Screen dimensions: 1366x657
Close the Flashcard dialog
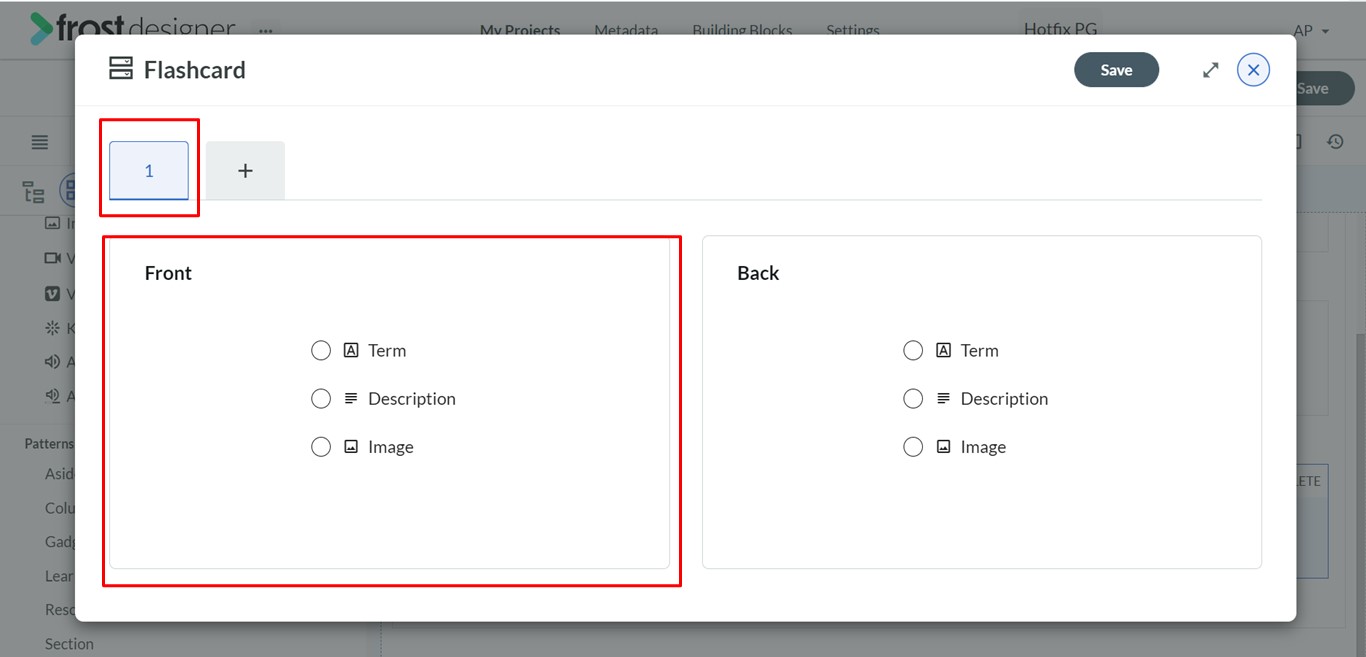point(1253,70)
